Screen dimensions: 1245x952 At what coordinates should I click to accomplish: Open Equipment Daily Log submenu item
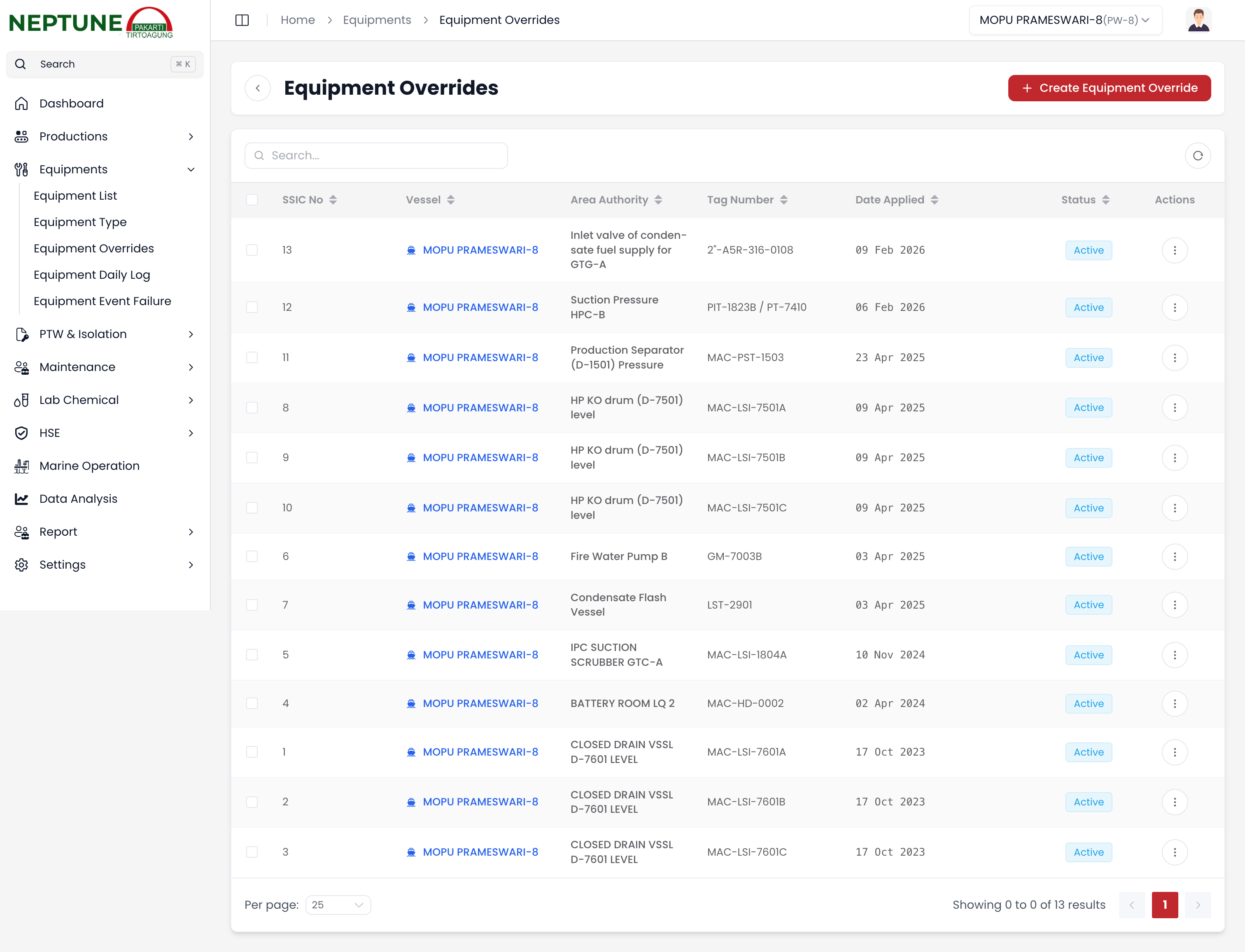pyautogui.click(x=92, y=275)
